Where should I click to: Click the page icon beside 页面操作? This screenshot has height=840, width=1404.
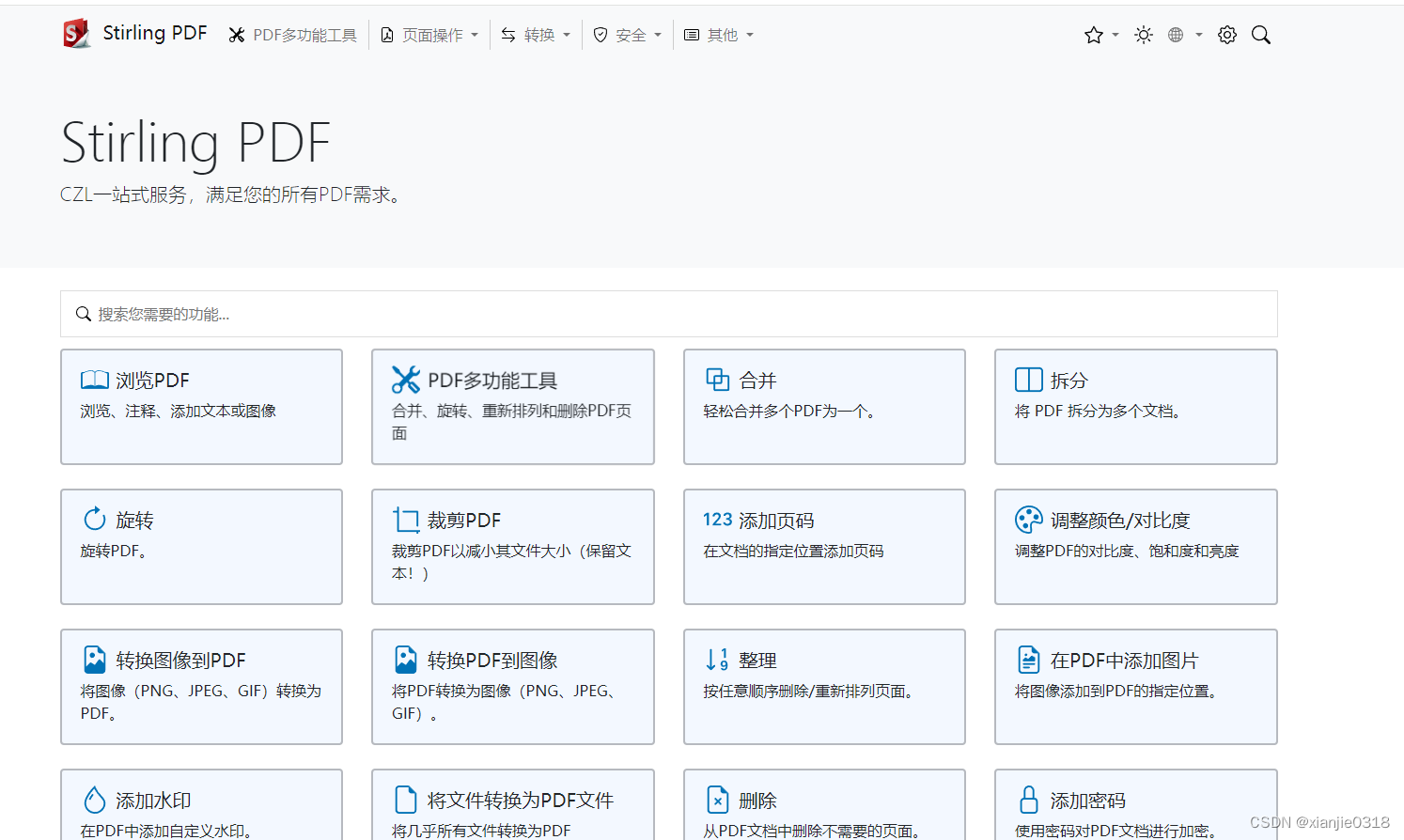(387, 35)
